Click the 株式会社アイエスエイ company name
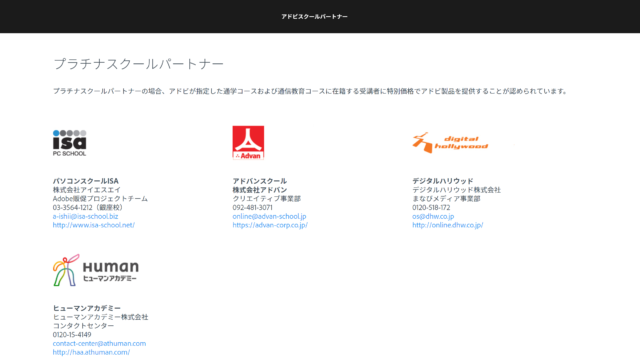The height and width of the screenshot is (360, 640). click(x=87, y=190)
